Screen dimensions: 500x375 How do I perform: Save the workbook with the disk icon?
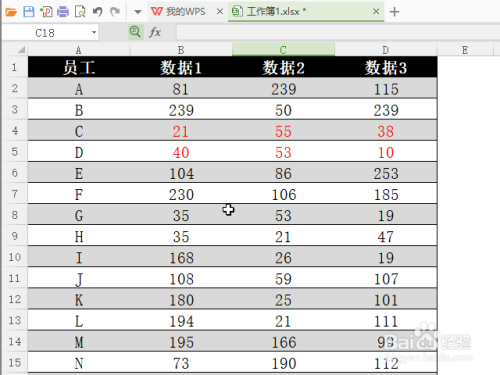tap(29, 12)
